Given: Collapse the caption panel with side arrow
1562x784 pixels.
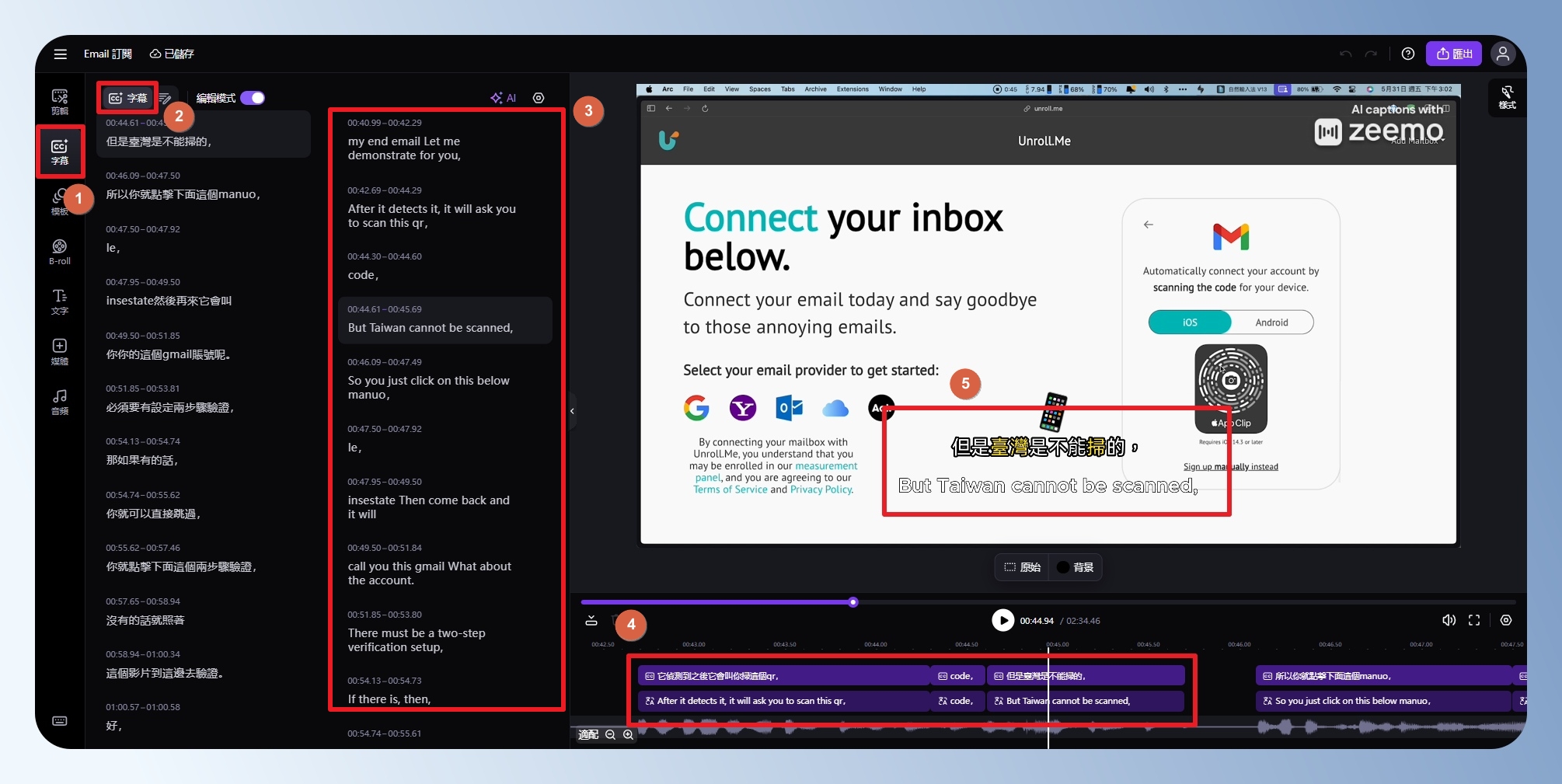Looking at the screenshot, I should coord(572,411).
